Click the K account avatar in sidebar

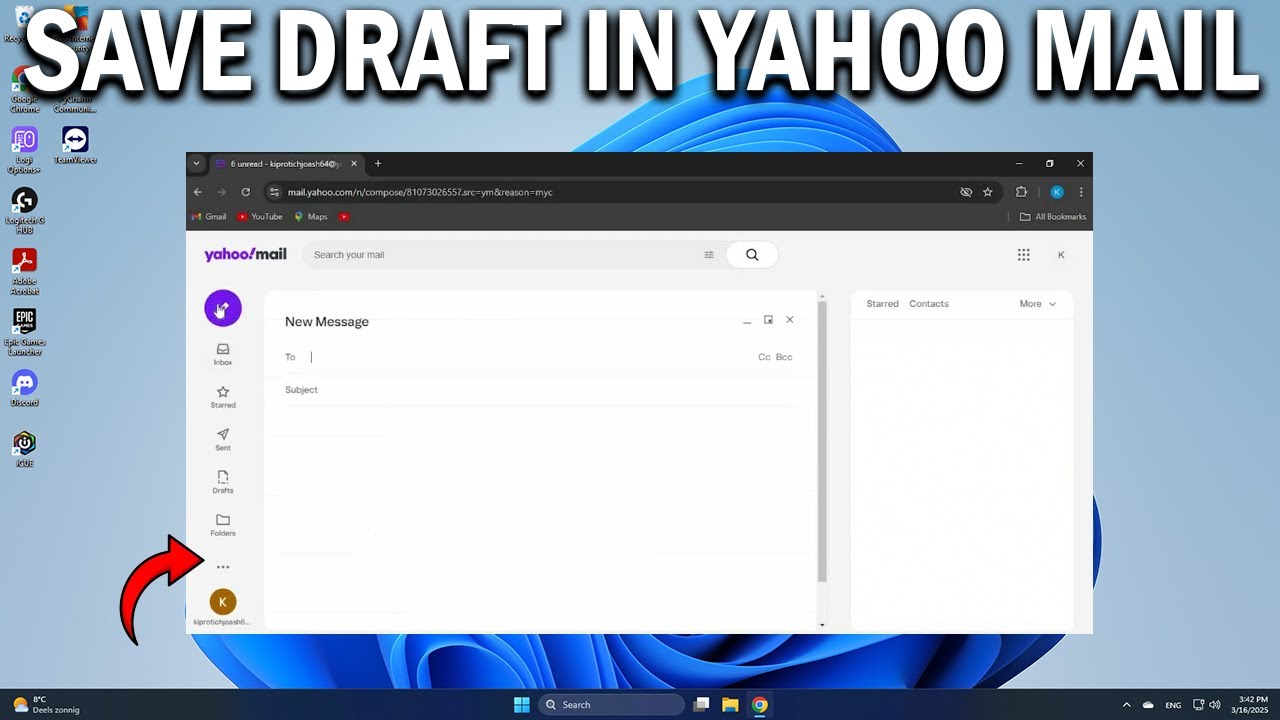tap(223, 602)
